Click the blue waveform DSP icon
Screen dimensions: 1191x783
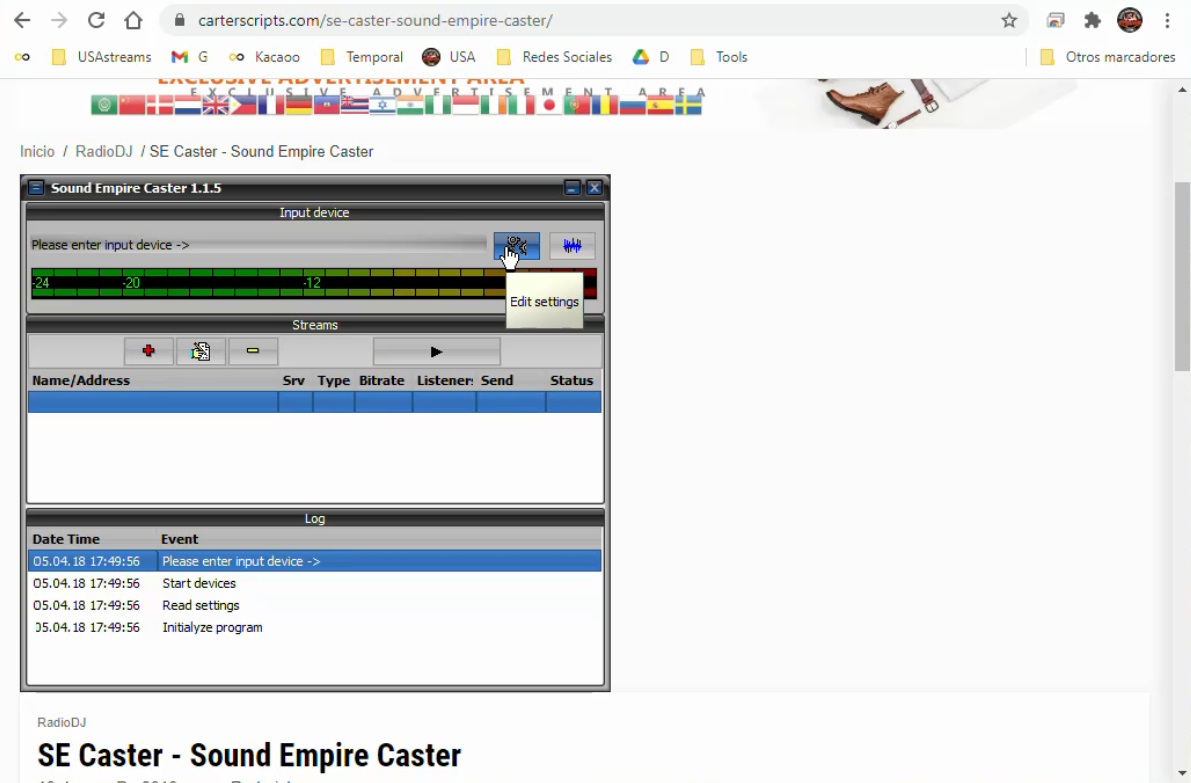[572, 245]
